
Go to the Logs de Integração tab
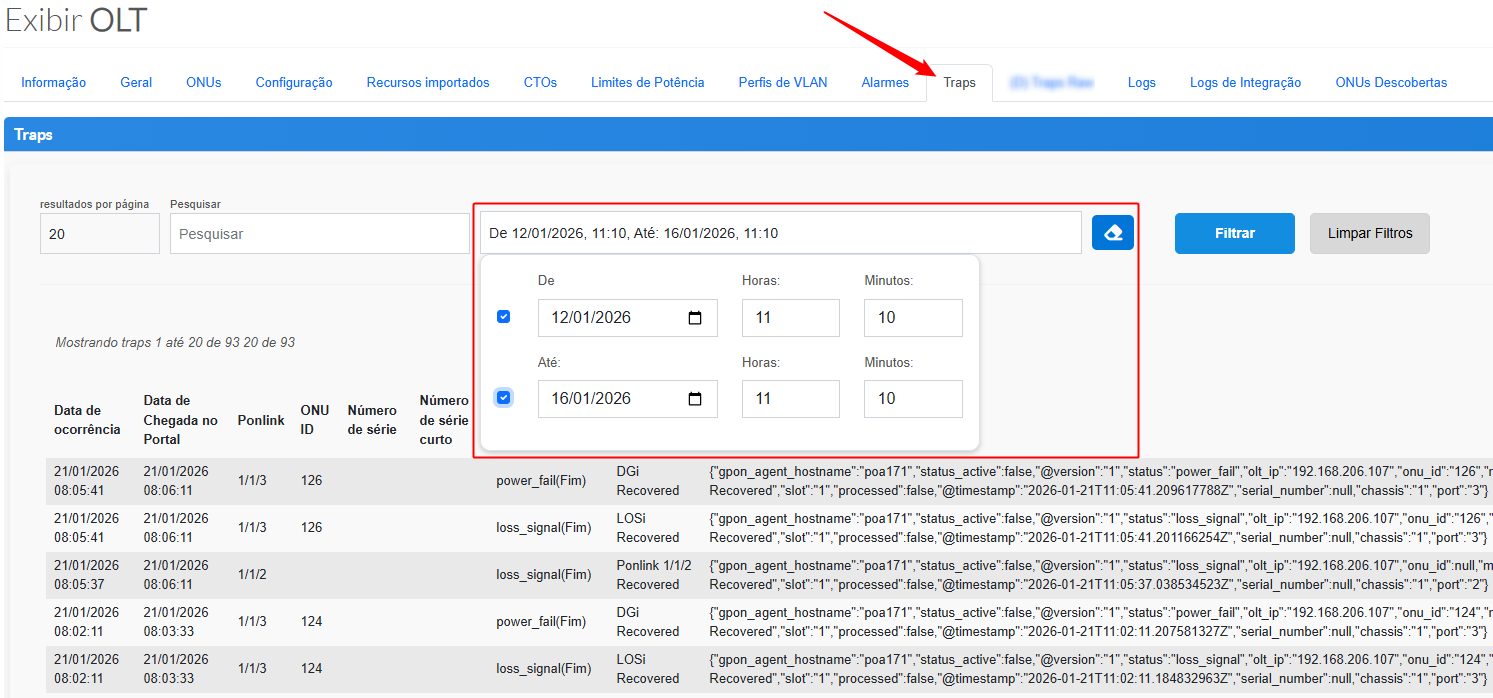click(1245, 83)
